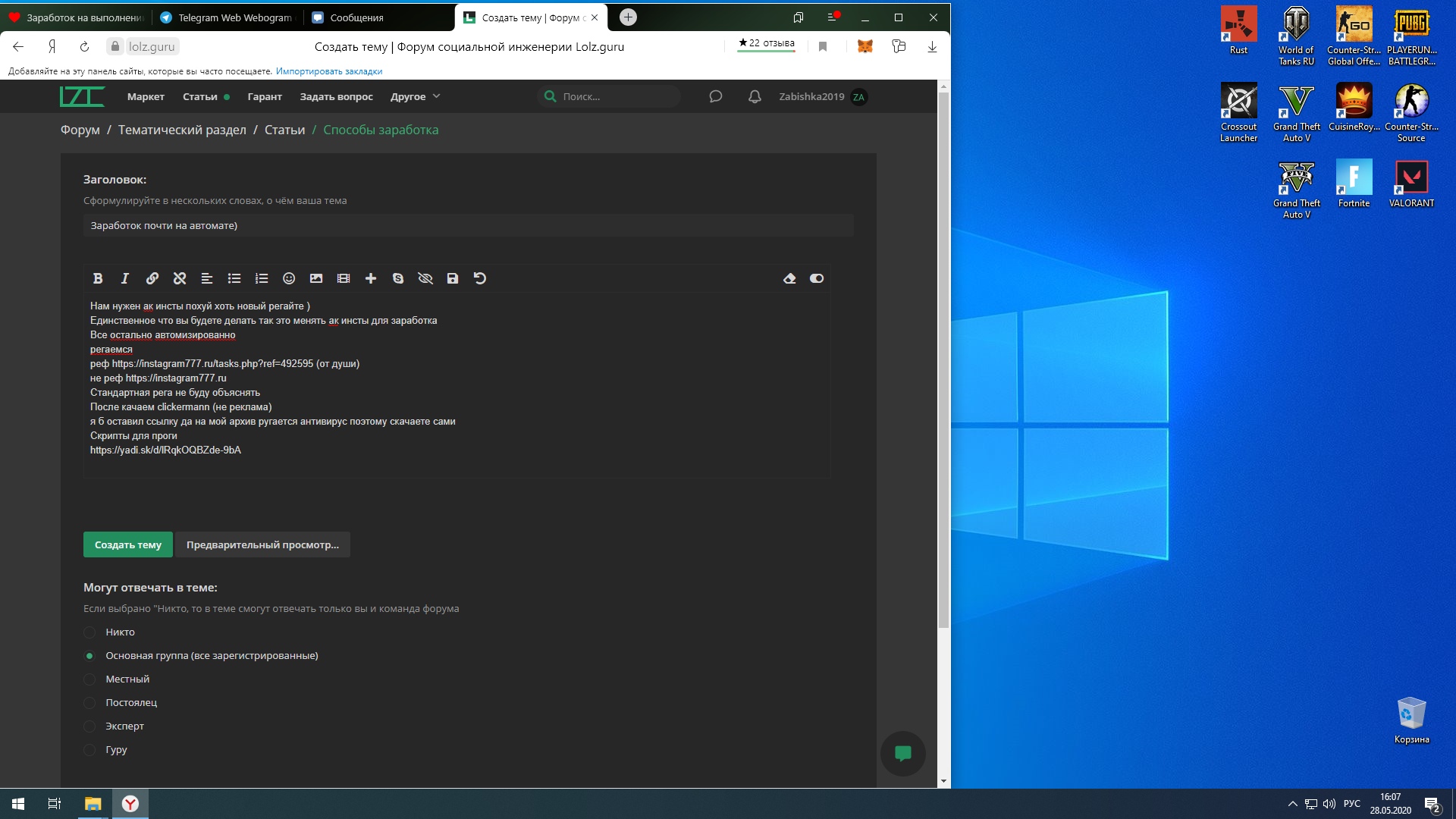Click the undo arrow icon
1456x819 pixels.
[x=480, y=278]
